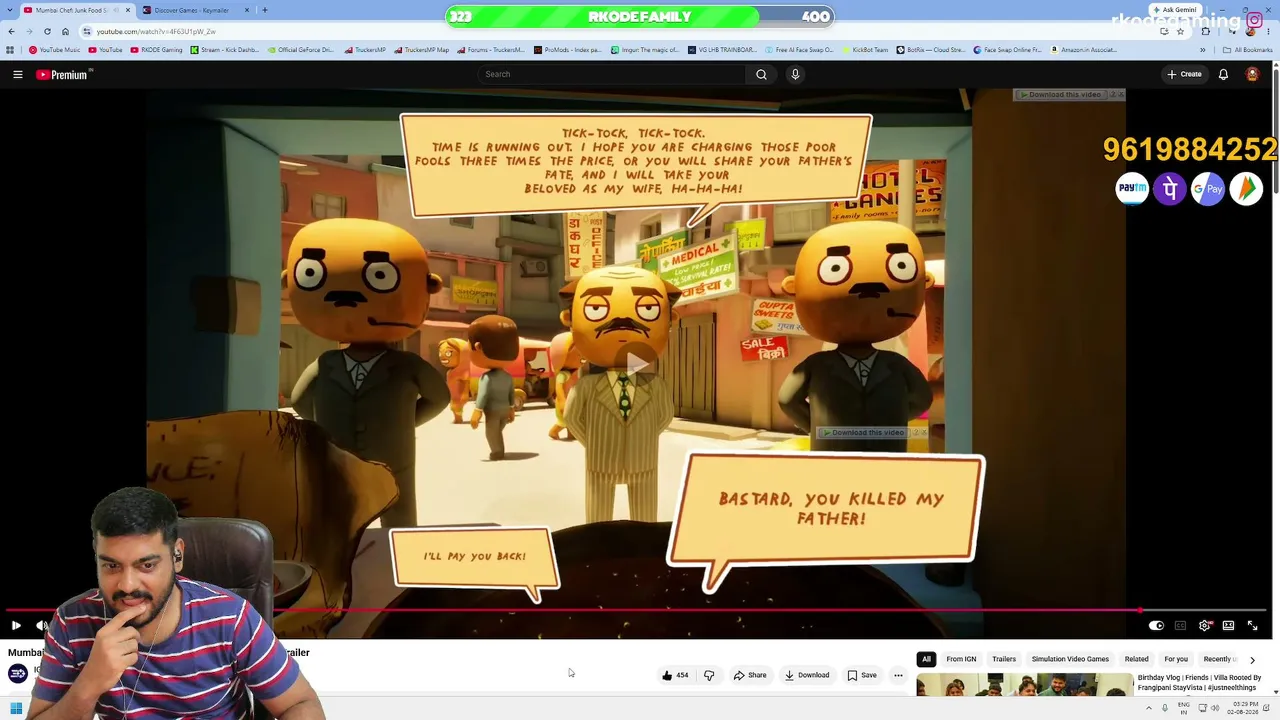The image size is (1280, 720).
Task: Select the For you filter chip
Action: 1176,659
